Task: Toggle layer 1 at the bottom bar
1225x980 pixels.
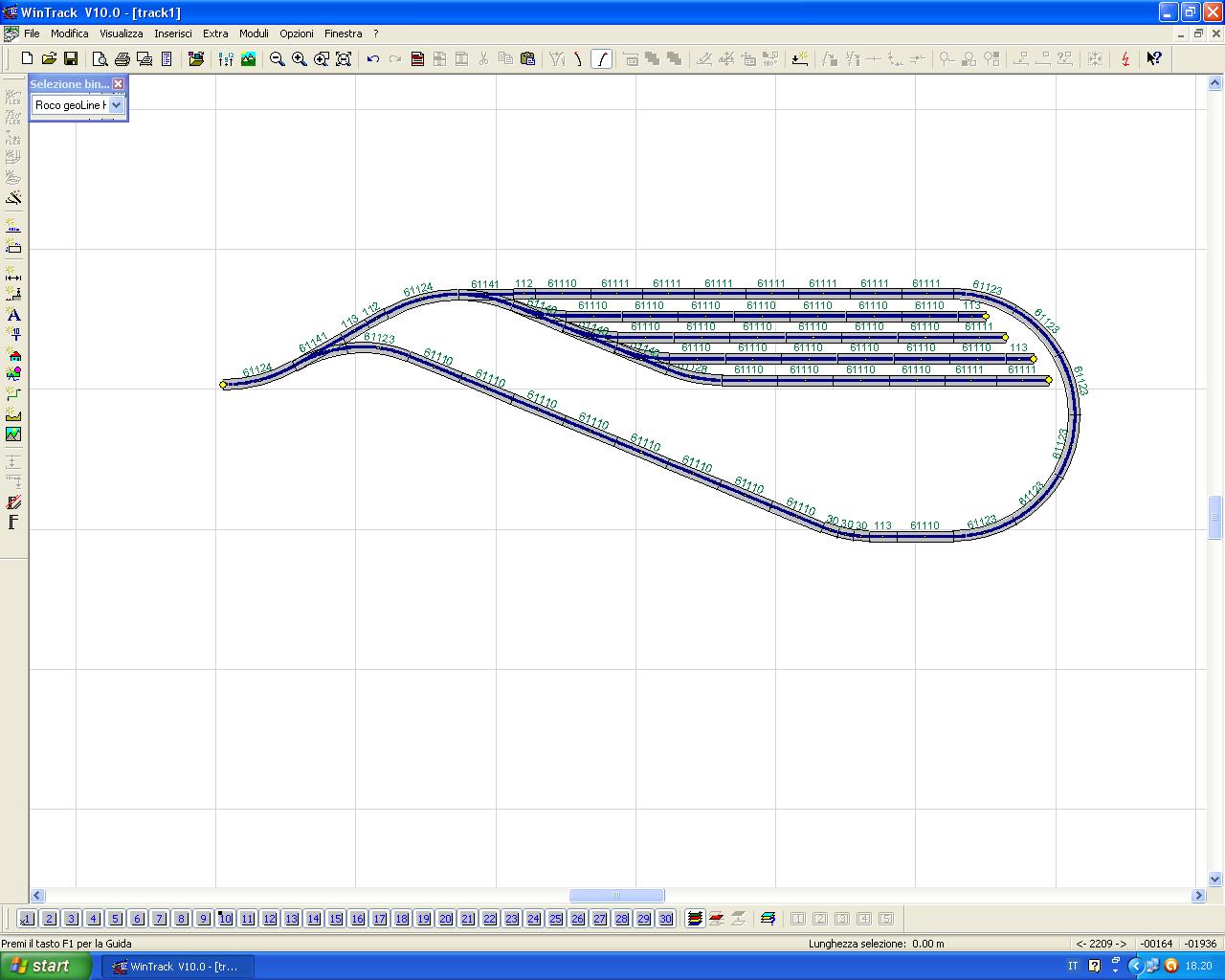Action: (27, 919)
